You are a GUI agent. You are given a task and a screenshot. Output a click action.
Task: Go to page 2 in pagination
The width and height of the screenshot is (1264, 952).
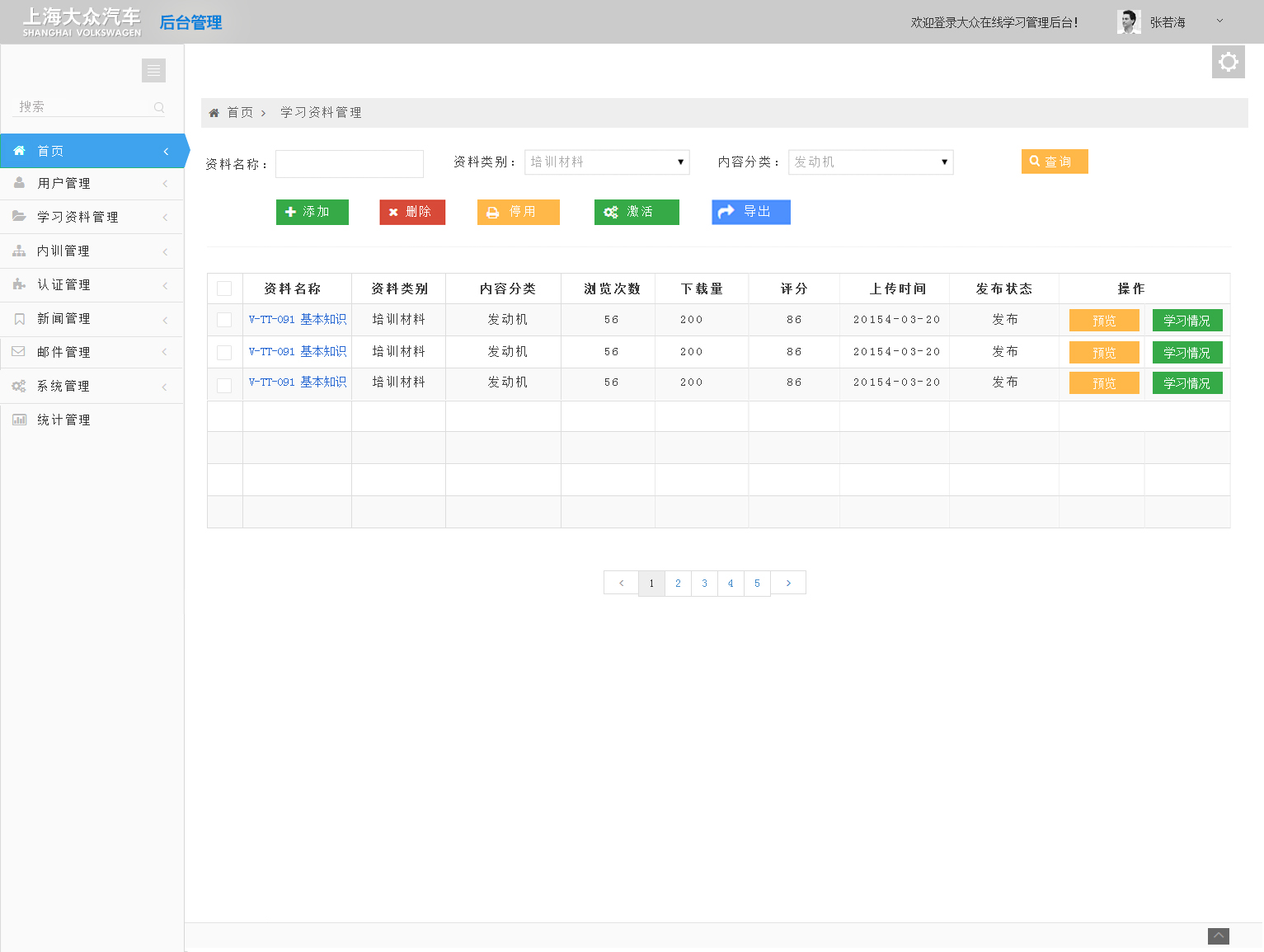click(678, 583)
